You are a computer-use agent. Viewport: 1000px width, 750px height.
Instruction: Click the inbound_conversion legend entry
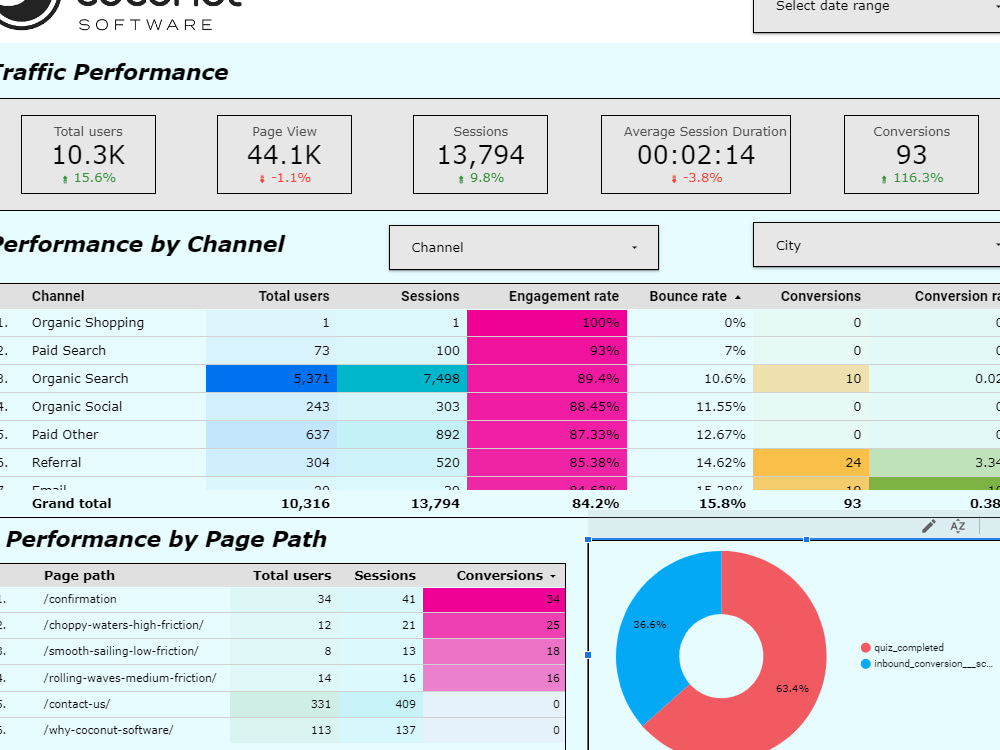click(x=927, y=664)
